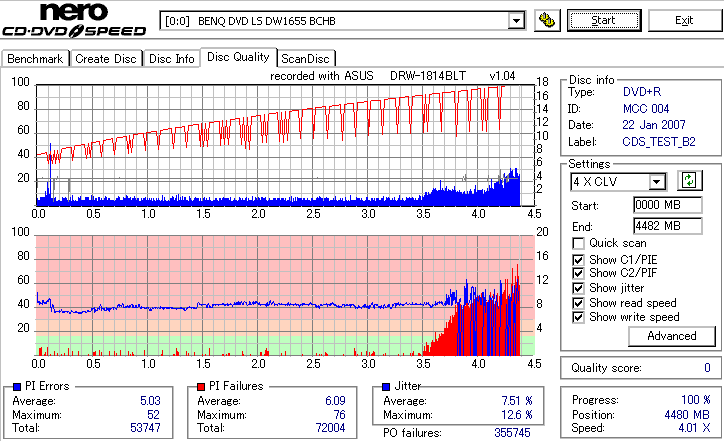Click the Jitter maximum 12.6 %
The height and width of the screenshot is (441, 724).
tap(517, 415)
